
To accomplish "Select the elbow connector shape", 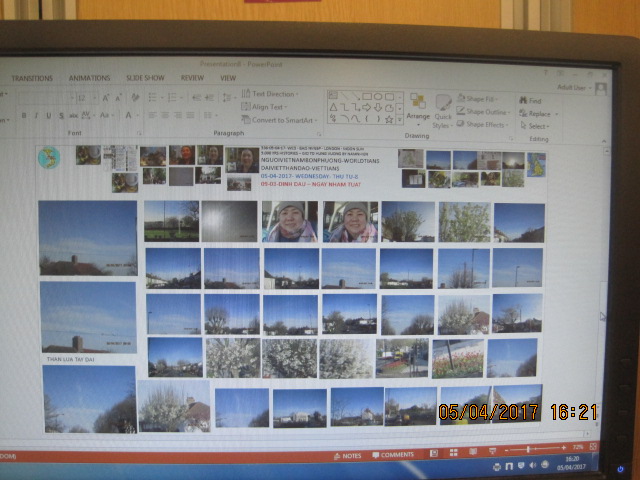I will pyautogui.click(x=345, y=107).
